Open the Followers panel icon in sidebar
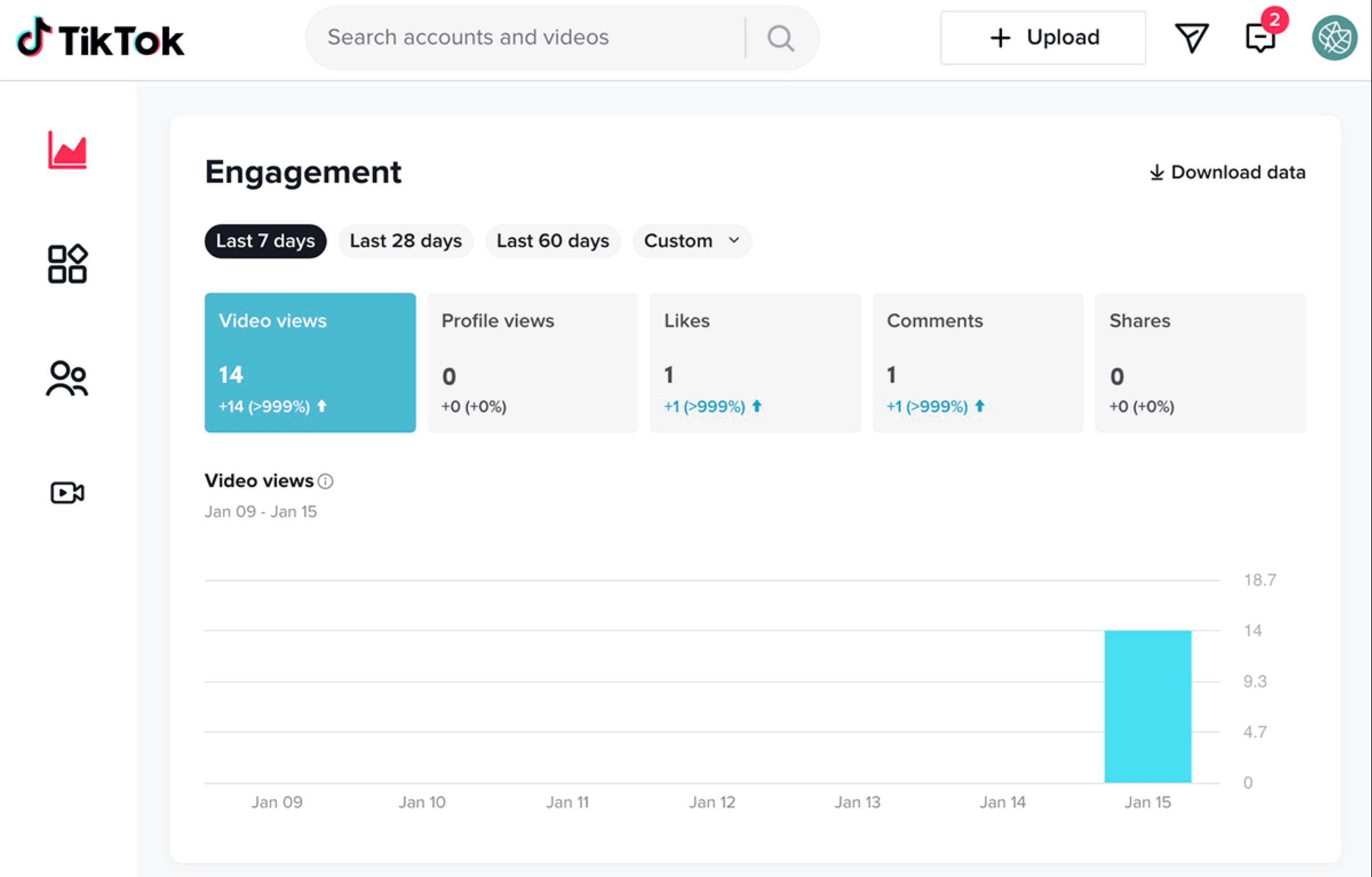The image size is (1372, 877). (x=67, y=378)
